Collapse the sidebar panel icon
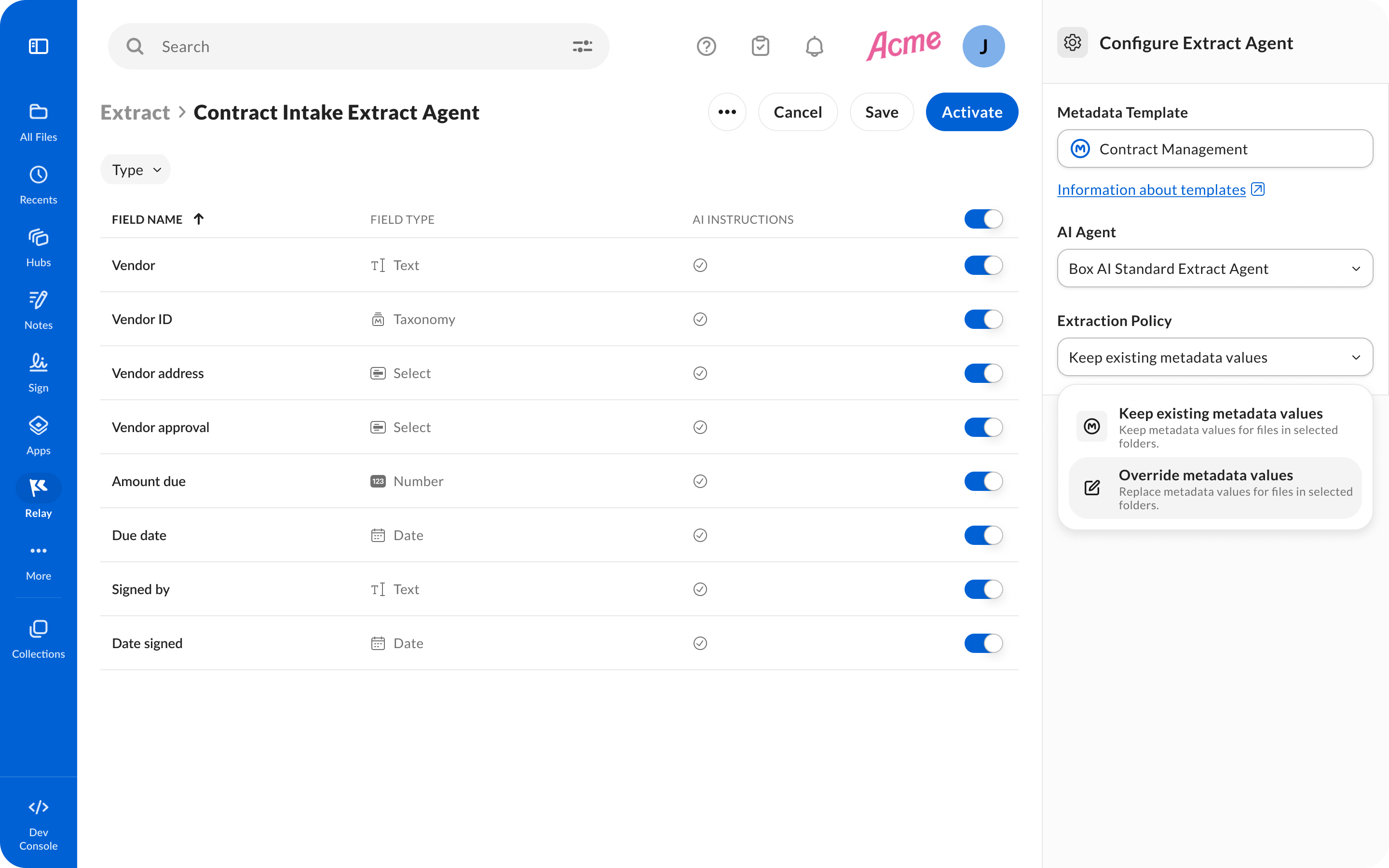The image size is (1389, 868). (x=39, y=46)
